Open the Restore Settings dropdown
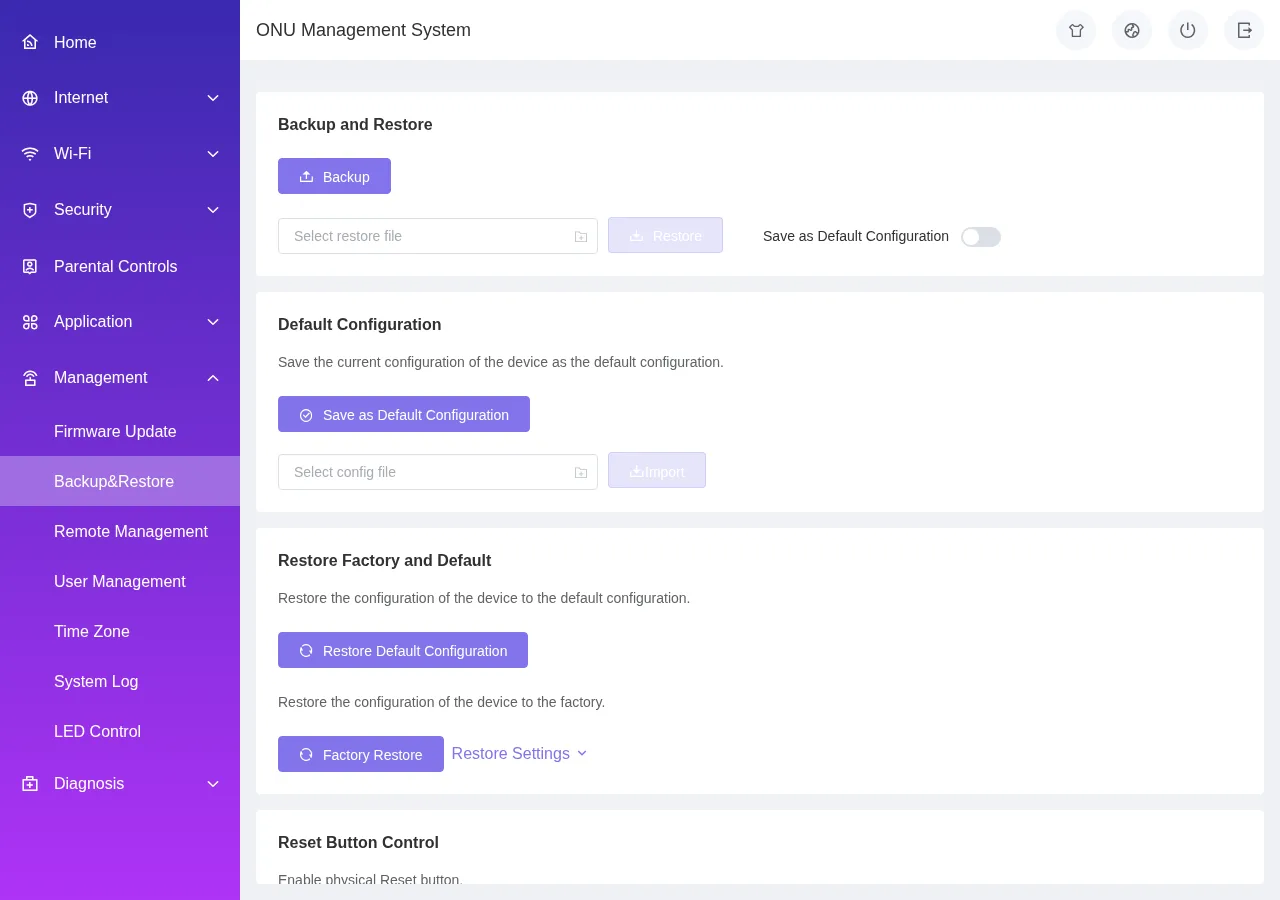The image size is (1280, 900). (520, 753)
